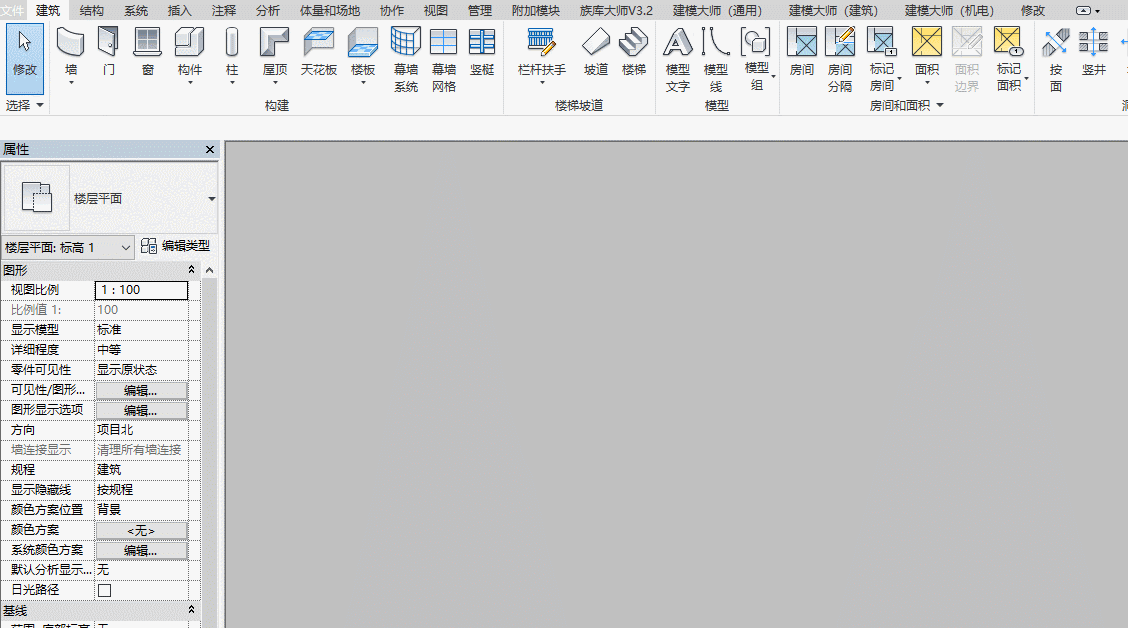The width and height of the screenshot is (1128, 628).
Task: Select the 柱 (Column) tool
Action: 232,55
